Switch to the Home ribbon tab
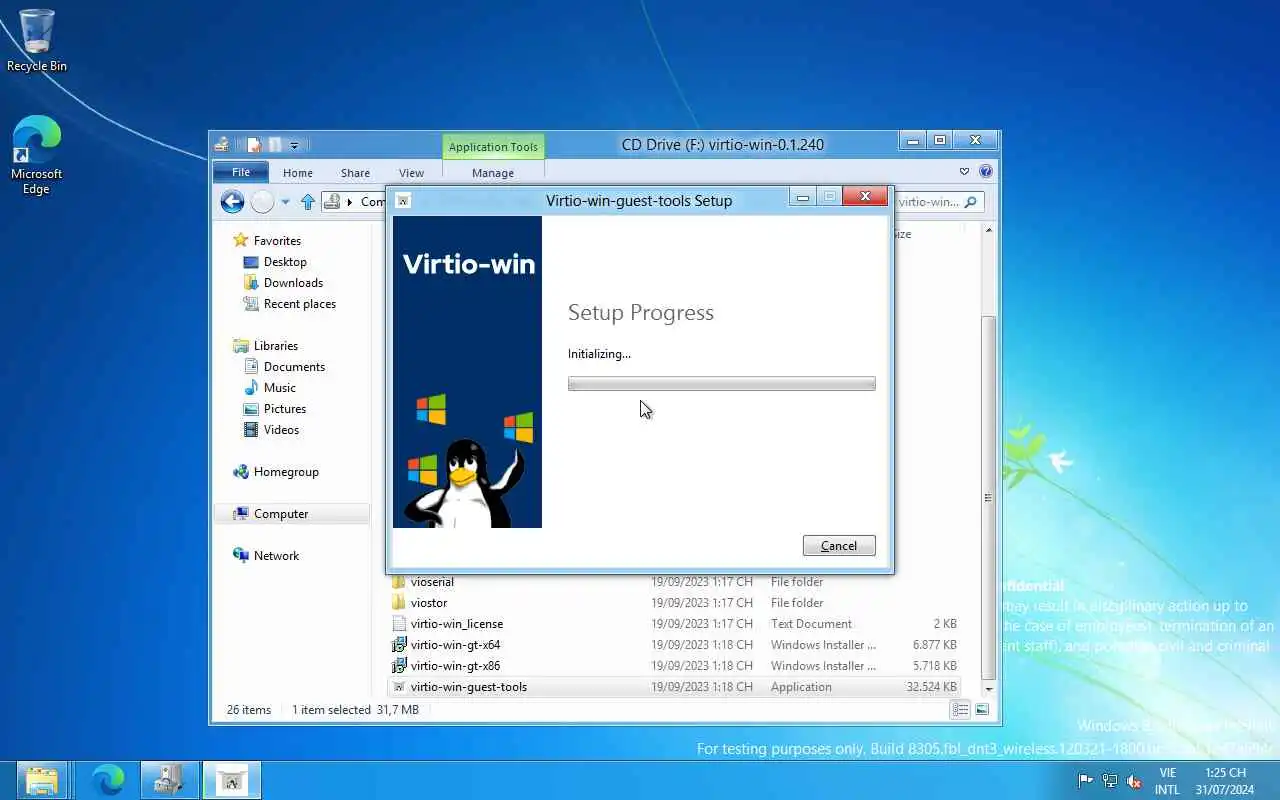 [297, 173]
